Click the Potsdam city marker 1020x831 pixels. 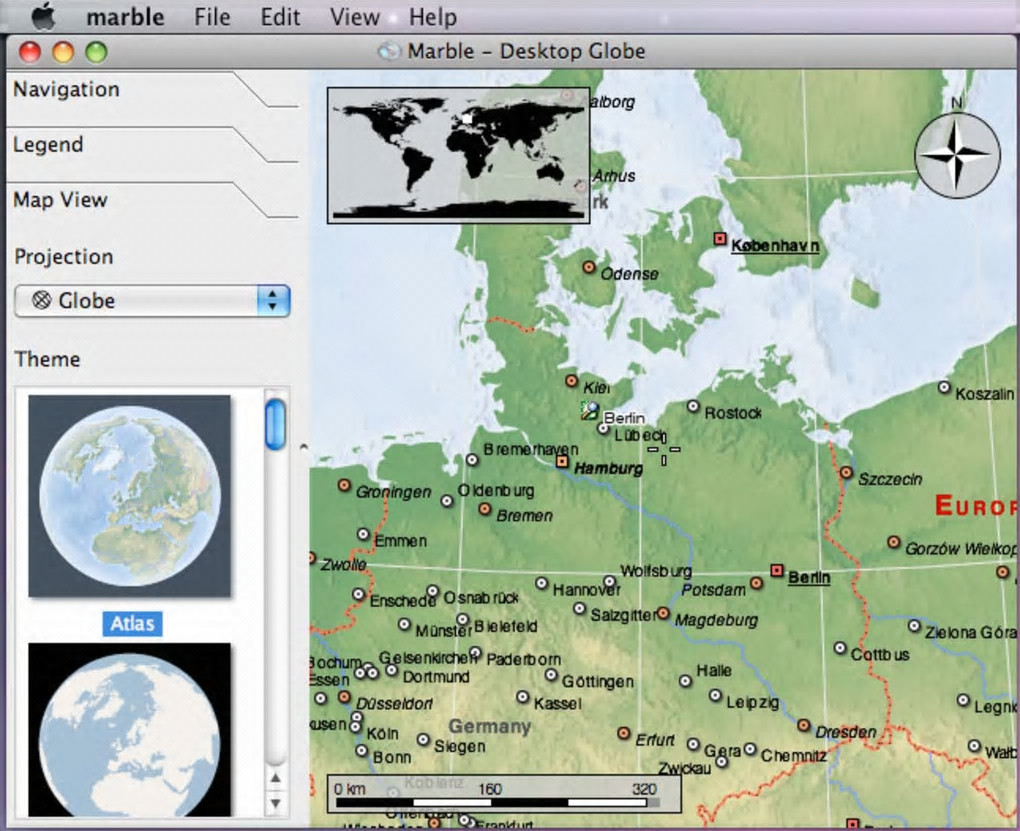pos(756,582)
